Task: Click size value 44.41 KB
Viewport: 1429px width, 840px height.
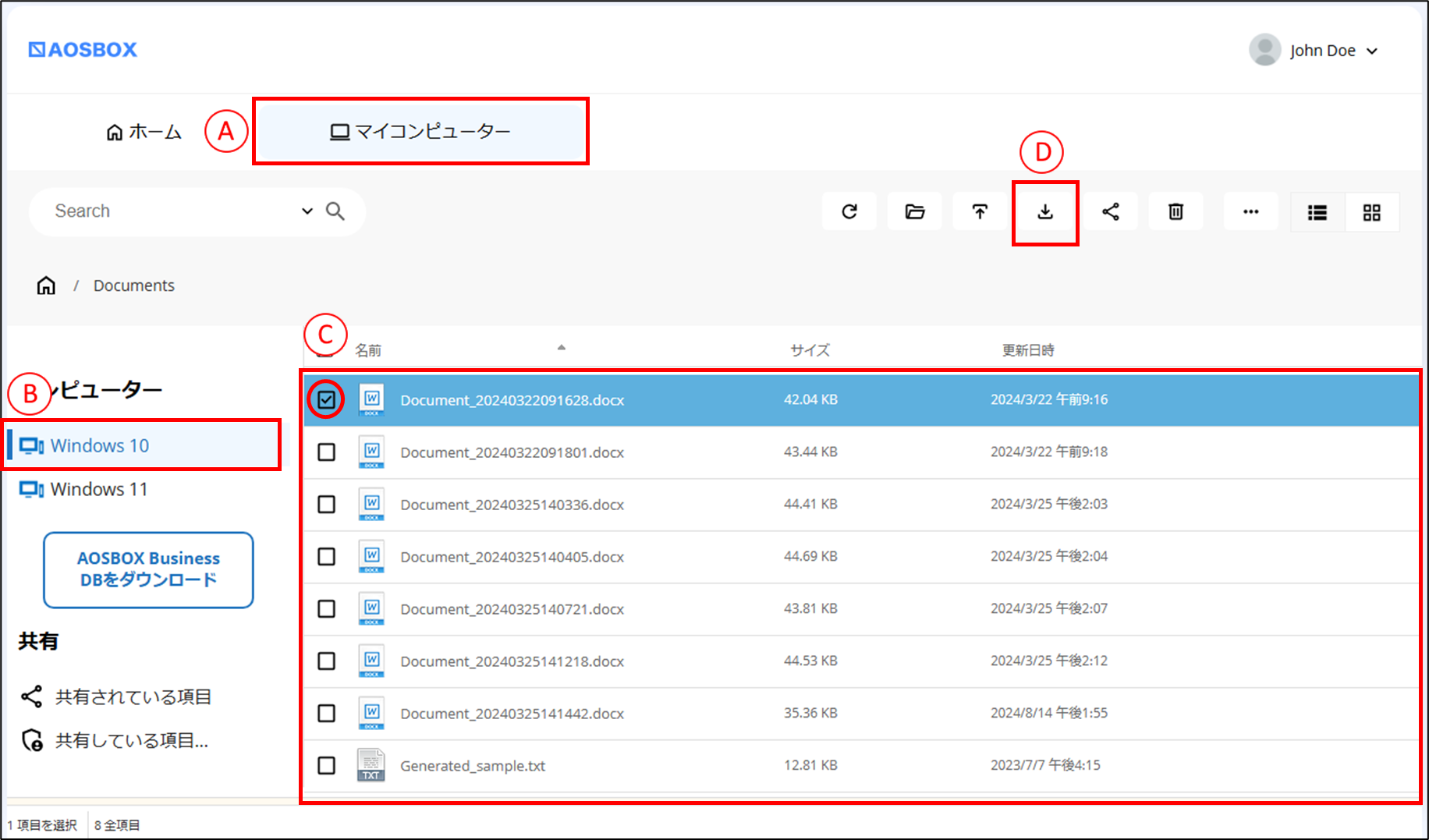Action: pyautogui.click(x=810, y=504)
